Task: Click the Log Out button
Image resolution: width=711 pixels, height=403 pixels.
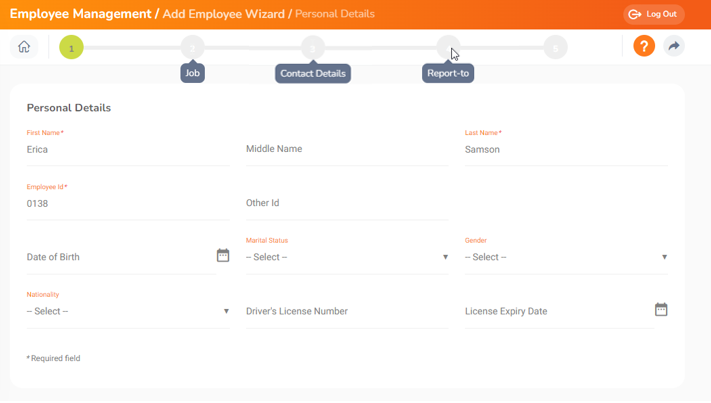Action: [x=654, y=14]
